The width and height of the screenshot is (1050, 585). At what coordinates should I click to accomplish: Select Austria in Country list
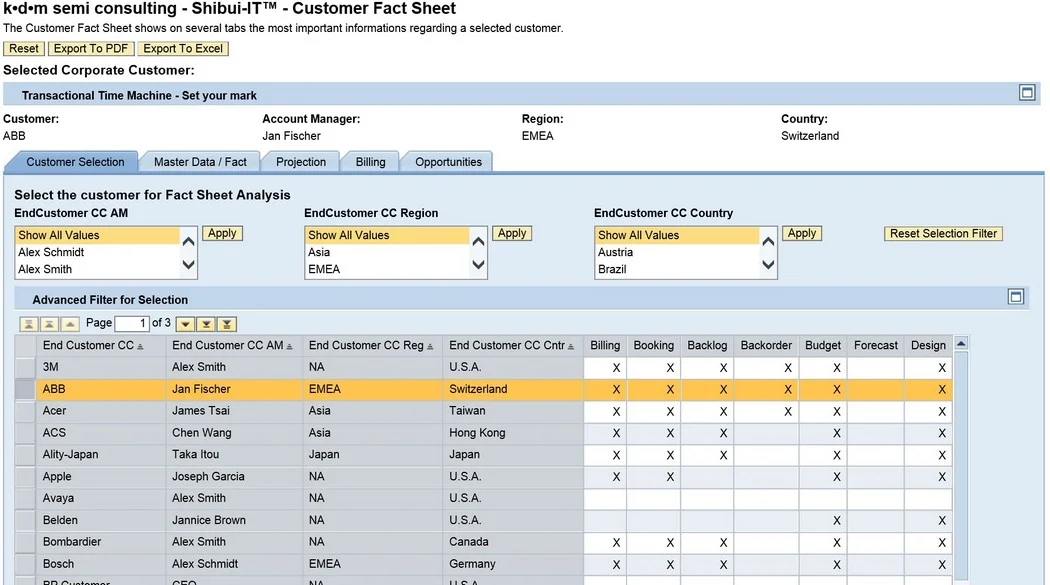678,252
